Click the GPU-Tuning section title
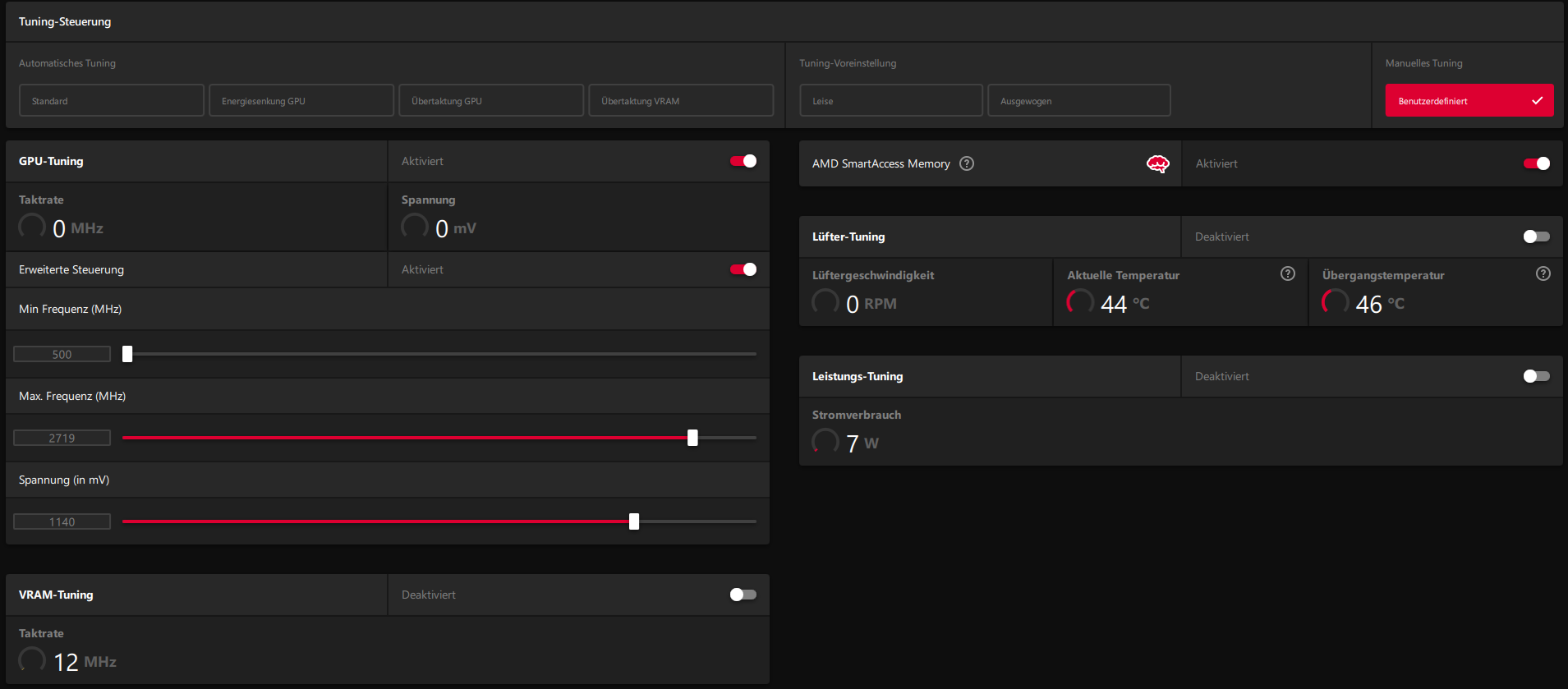The height and width of the screenshot is (689, 1568). coord(51,161)
